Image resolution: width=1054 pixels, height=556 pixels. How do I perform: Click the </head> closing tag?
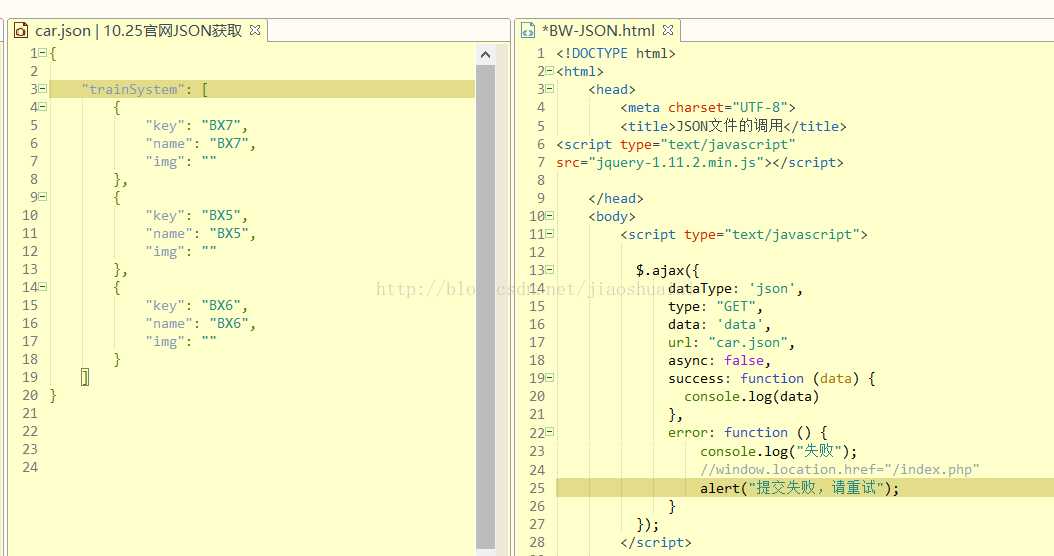pos(616,198)
